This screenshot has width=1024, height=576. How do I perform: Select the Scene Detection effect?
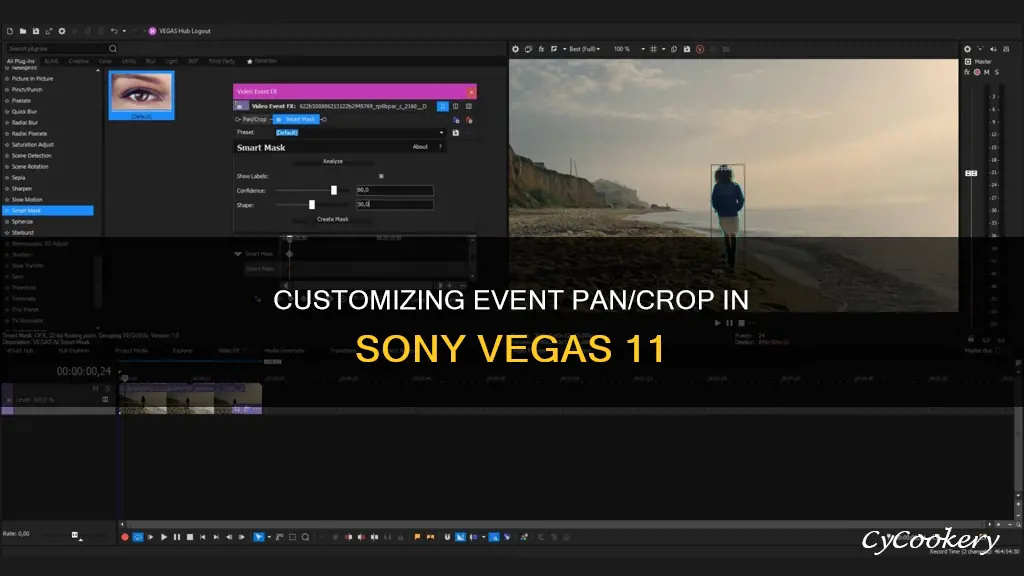click(x=31, y=155)
